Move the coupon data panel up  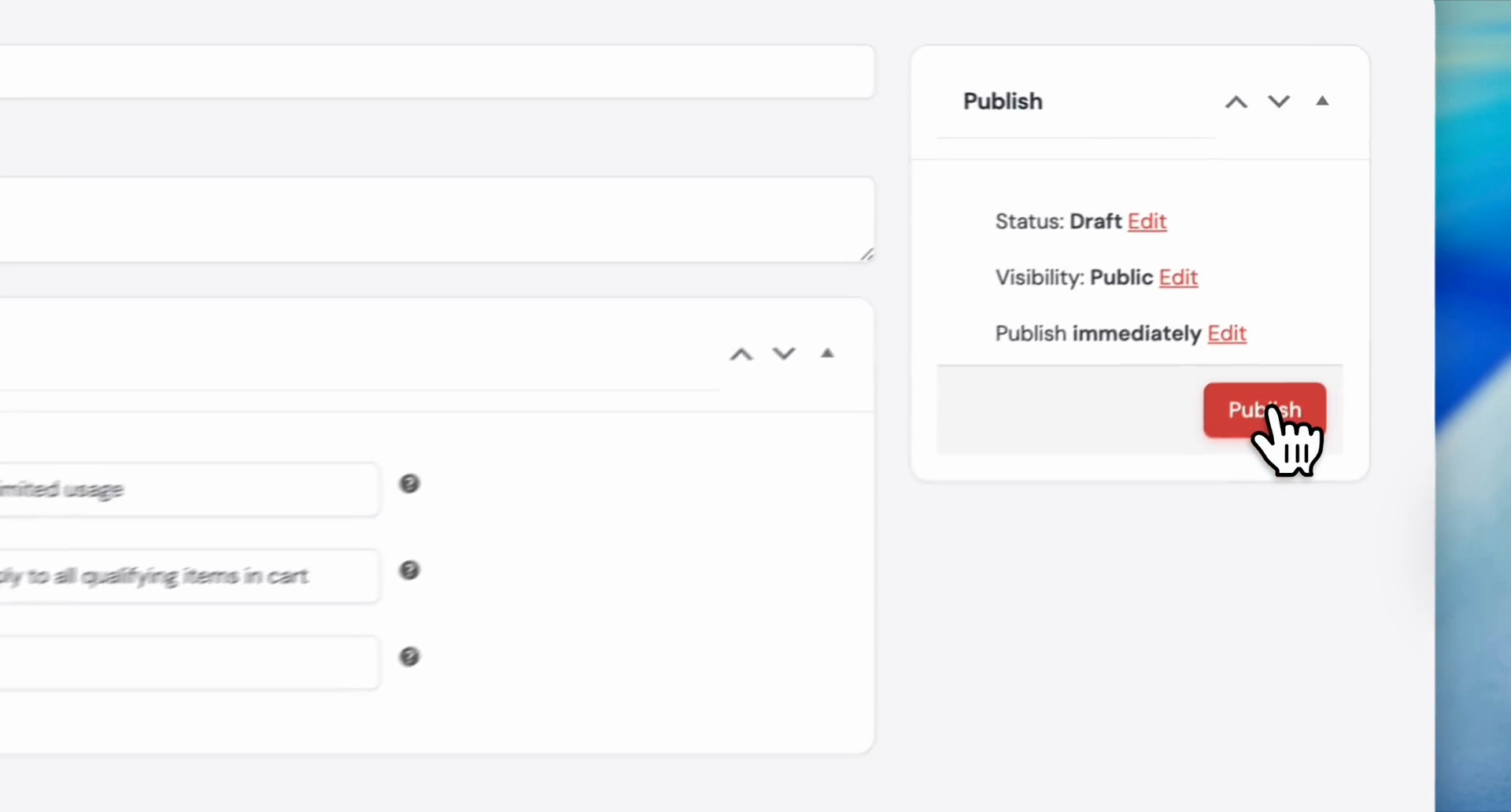pyautogui.click(x=741, y=354)
